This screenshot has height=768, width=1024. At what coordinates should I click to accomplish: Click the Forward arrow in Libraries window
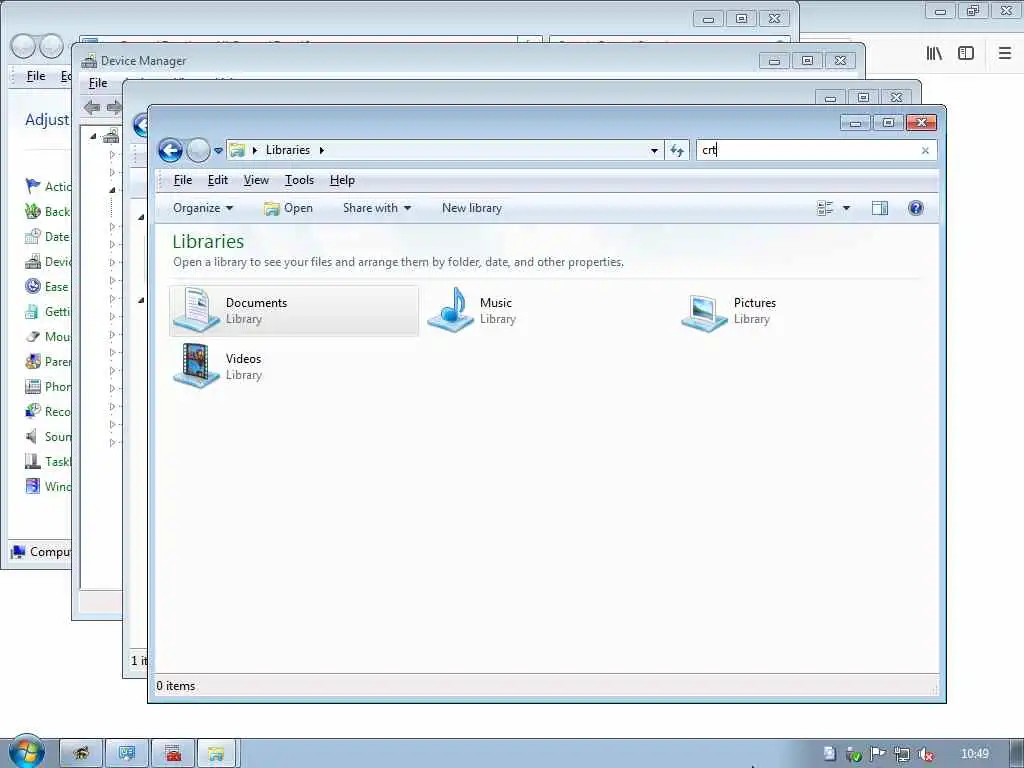coord(198,150)
